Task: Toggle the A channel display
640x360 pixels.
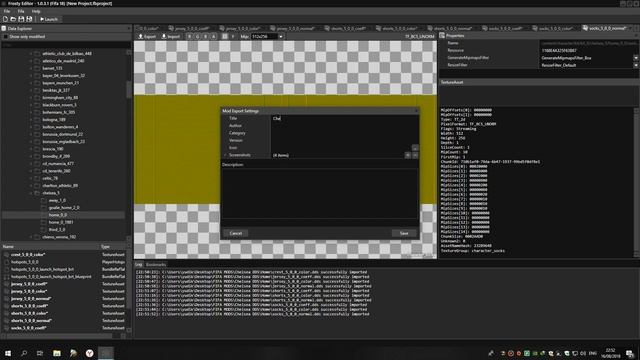Action: click(213, 36)
